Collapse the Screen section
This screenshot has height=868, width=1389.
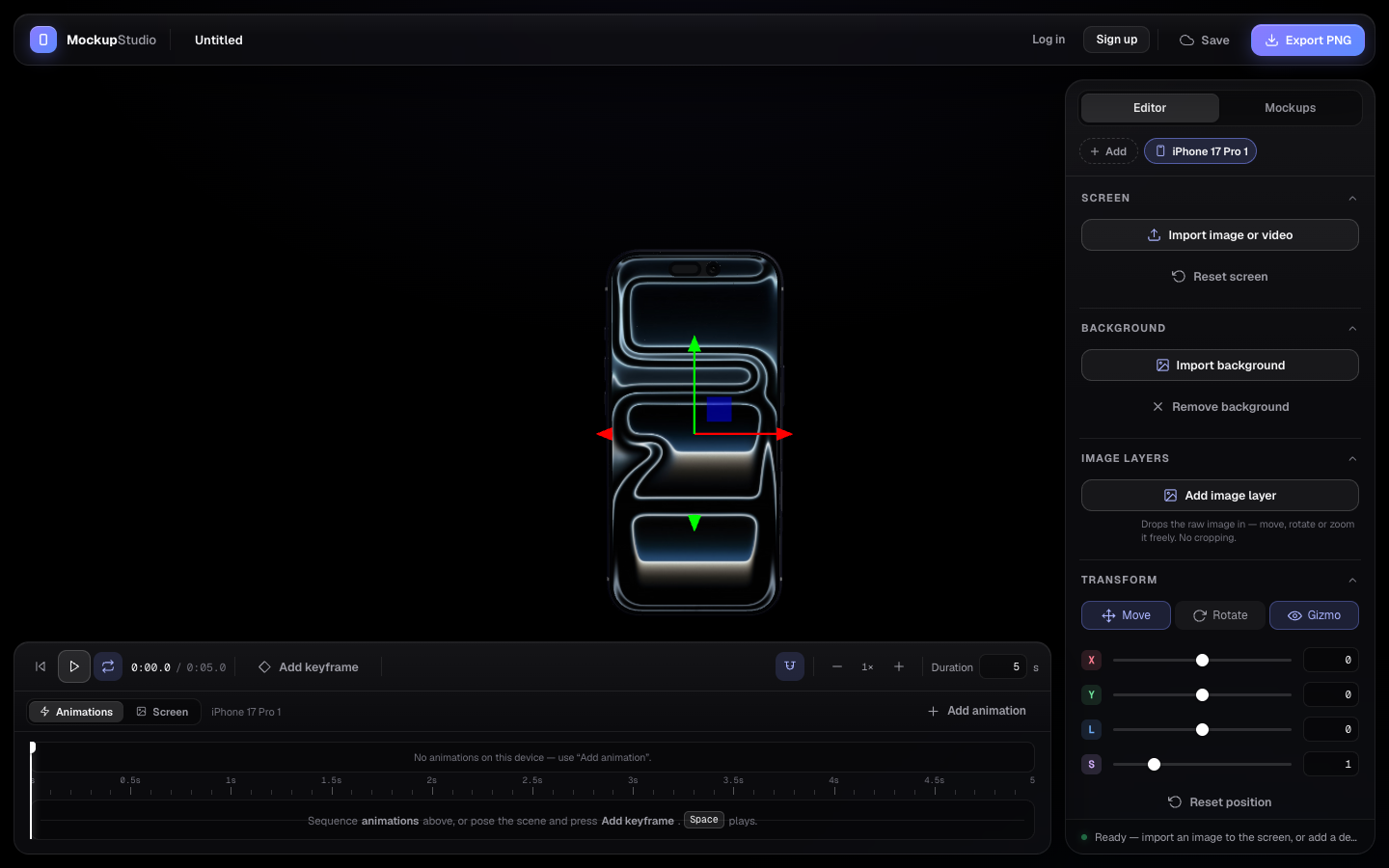(1352, 198)
